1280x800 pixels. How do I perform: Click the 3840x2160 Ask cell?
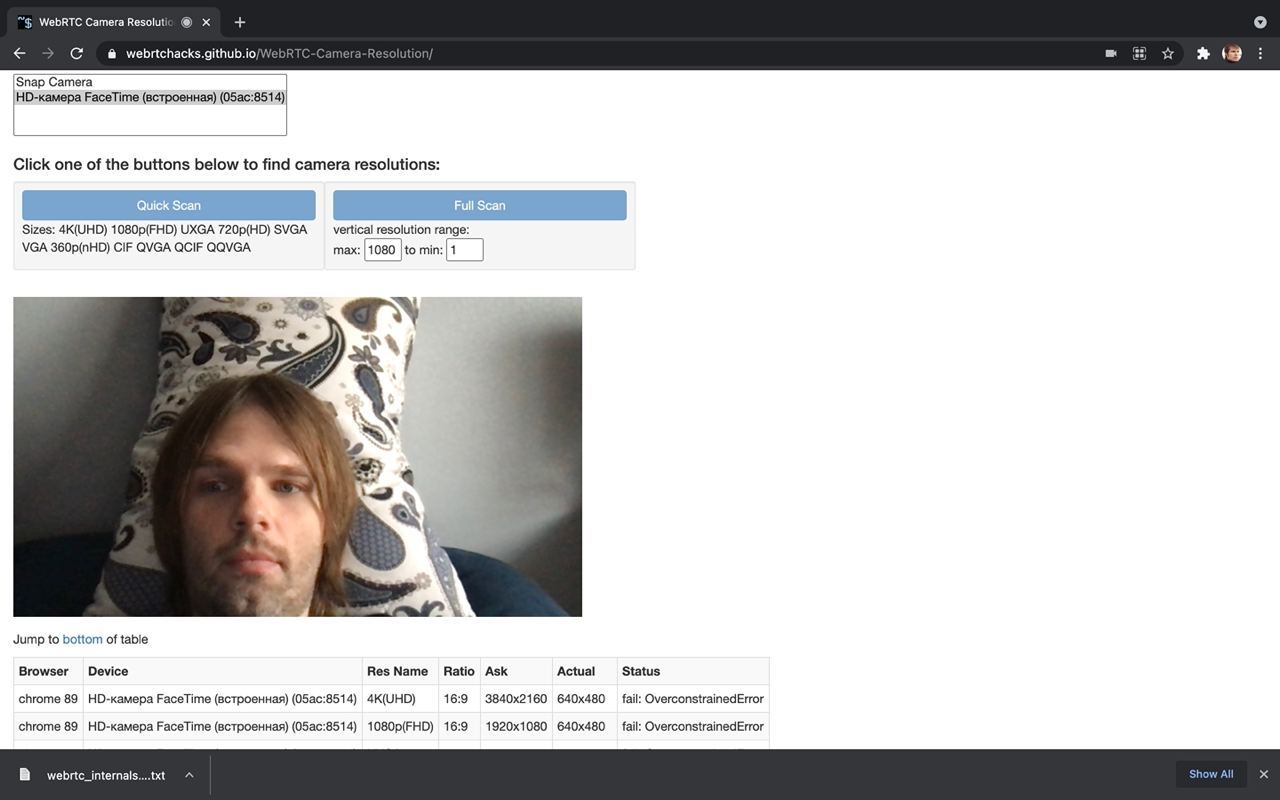coord(516,699)
